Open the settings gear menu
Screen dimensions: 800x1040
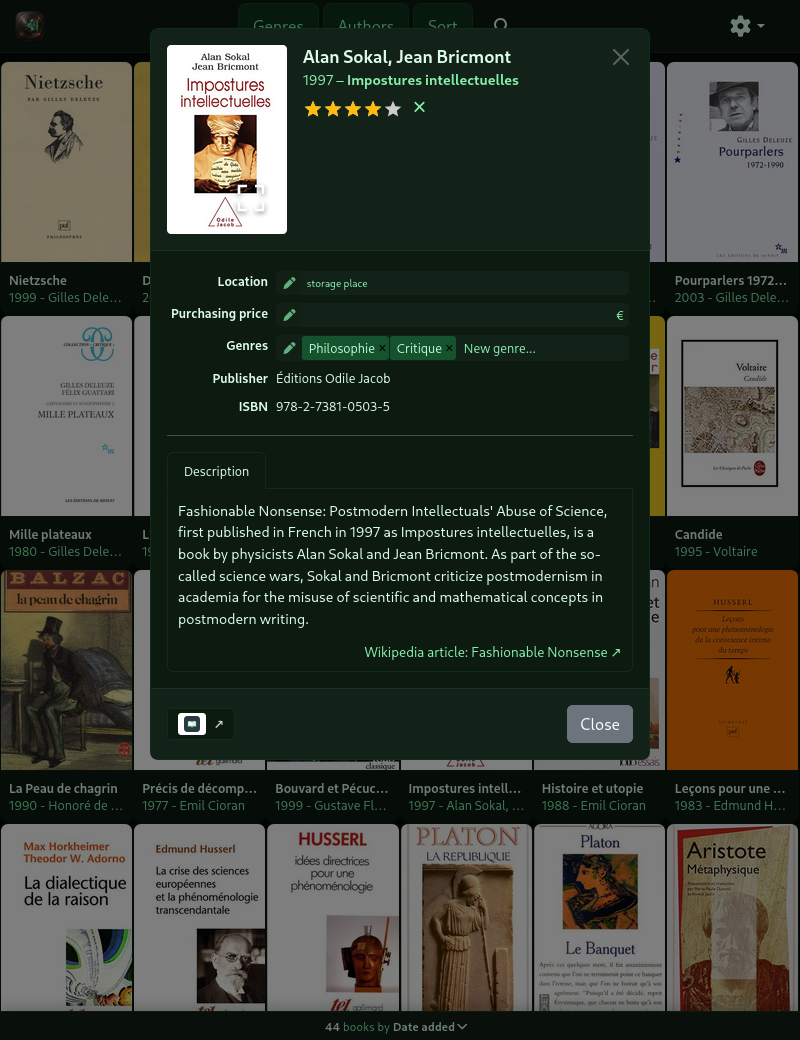tap(747, 26)
